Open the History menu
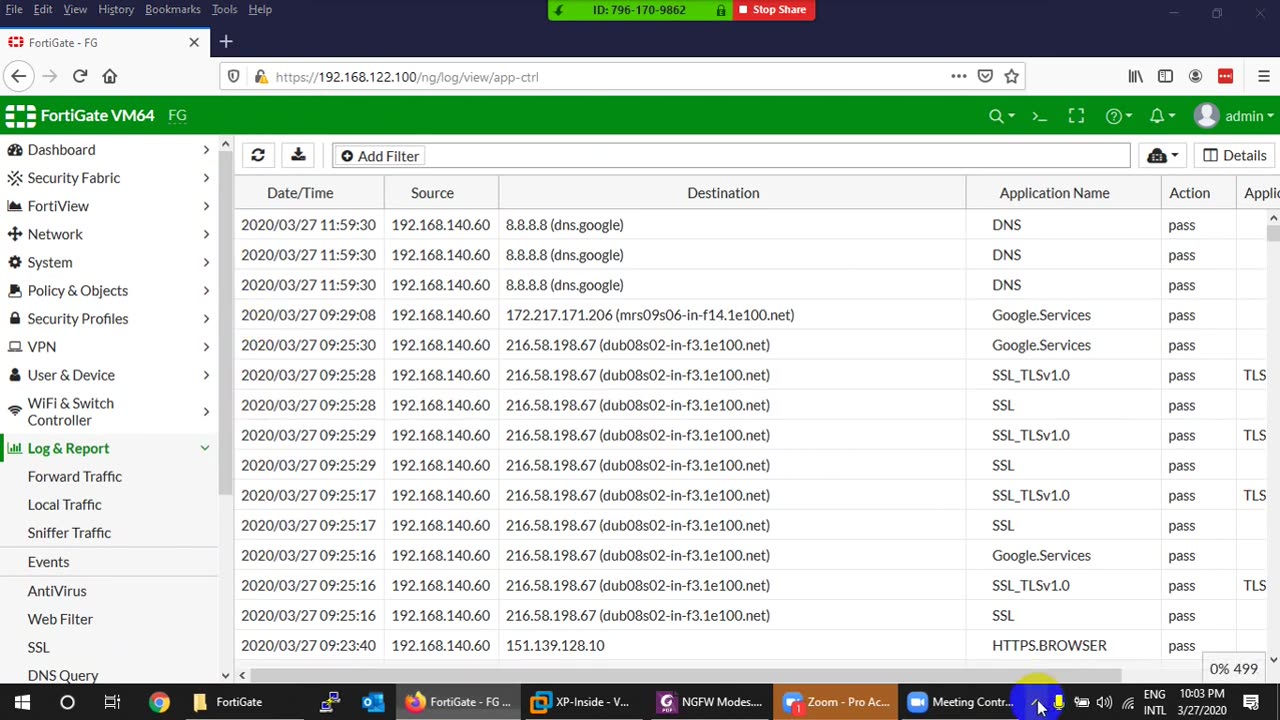 (116, 9)
